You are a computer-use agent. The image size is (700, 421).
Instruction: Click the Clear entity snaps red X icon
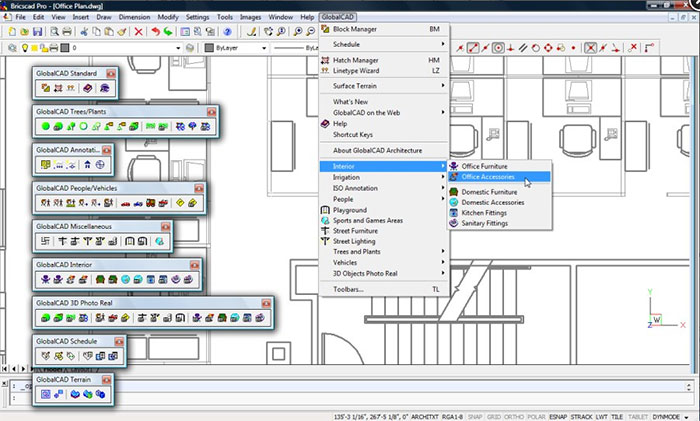[x=632, y=48]
